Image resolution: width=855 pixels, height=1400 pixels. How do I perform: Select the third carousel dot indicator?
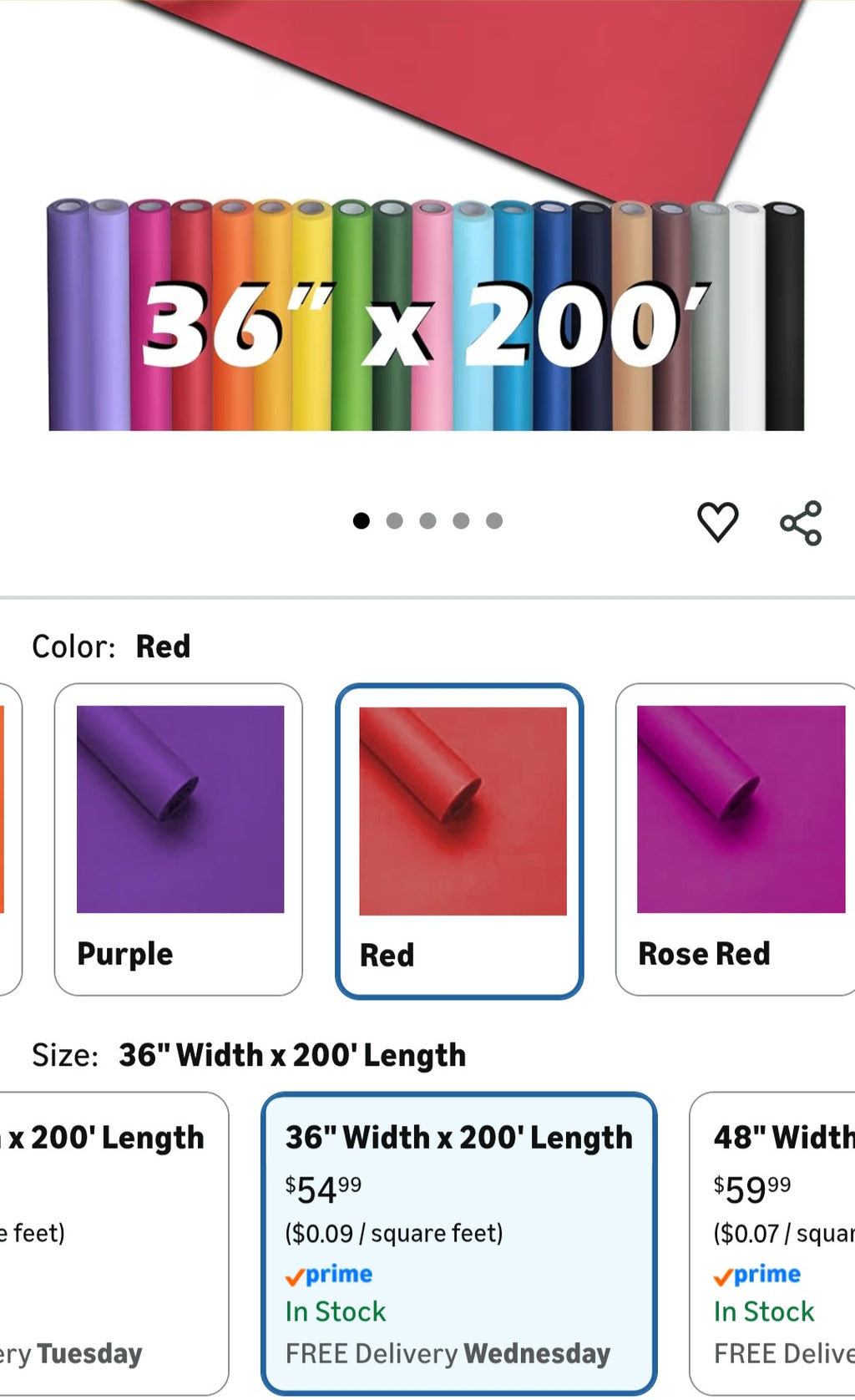(427, 520)
